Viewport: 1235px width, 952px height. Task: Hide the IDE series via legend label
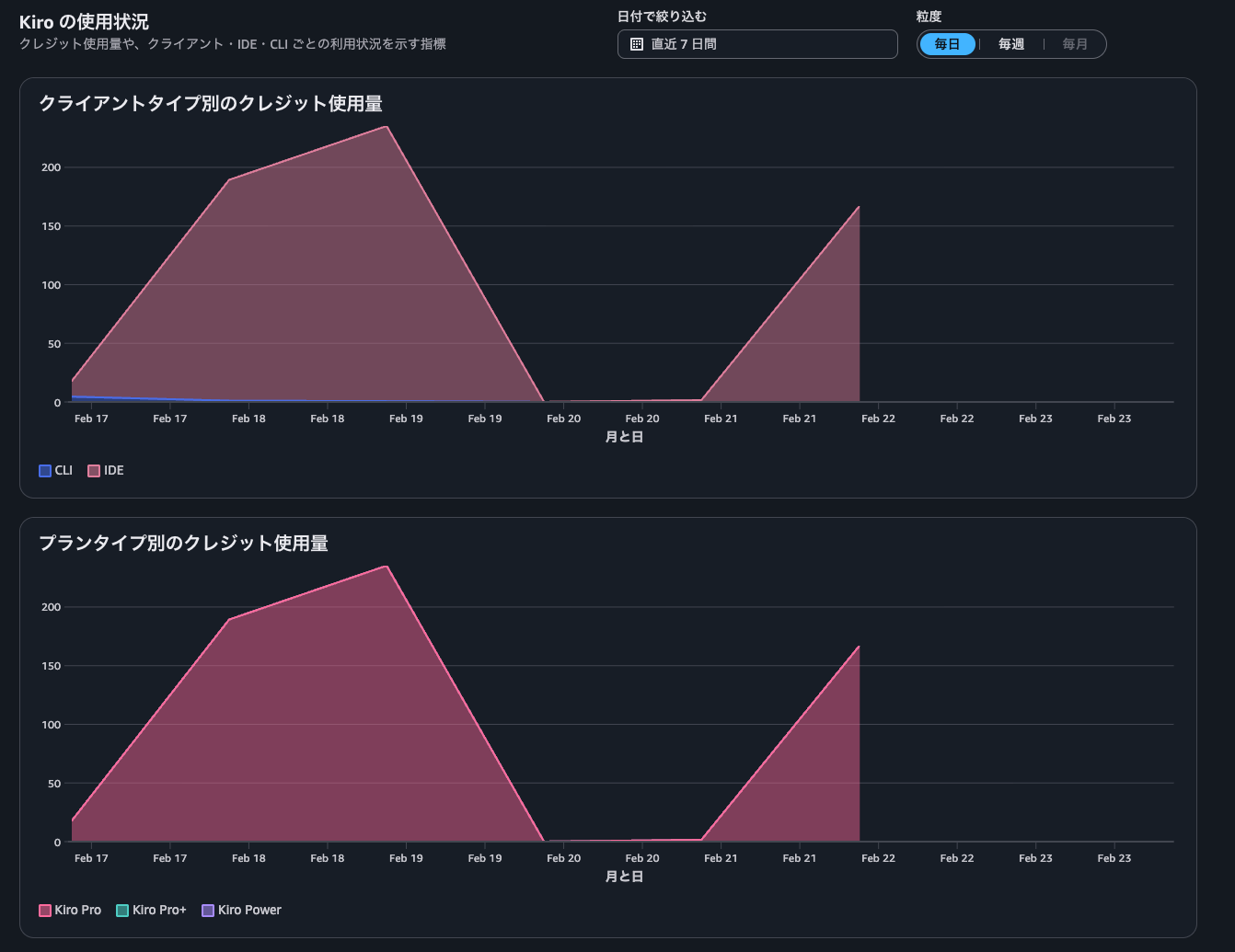coord(114,470)
